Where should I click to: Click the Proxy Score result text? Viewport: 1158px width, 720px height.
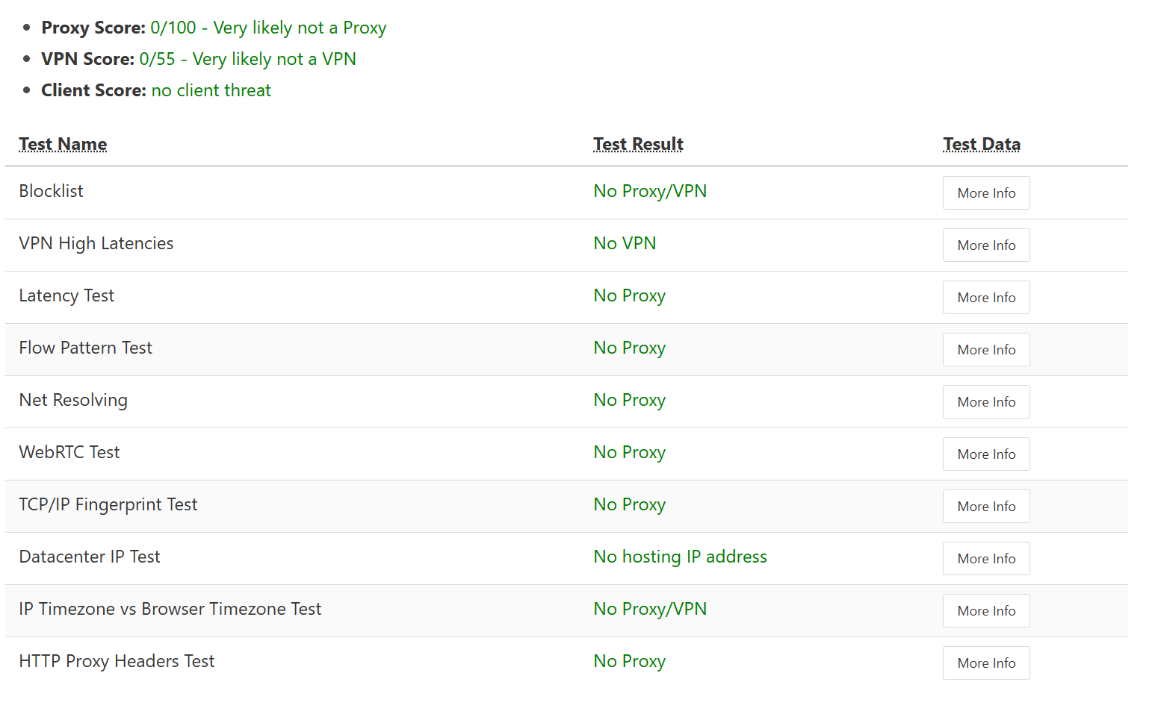pyautogui.click(x=268, y=27)
